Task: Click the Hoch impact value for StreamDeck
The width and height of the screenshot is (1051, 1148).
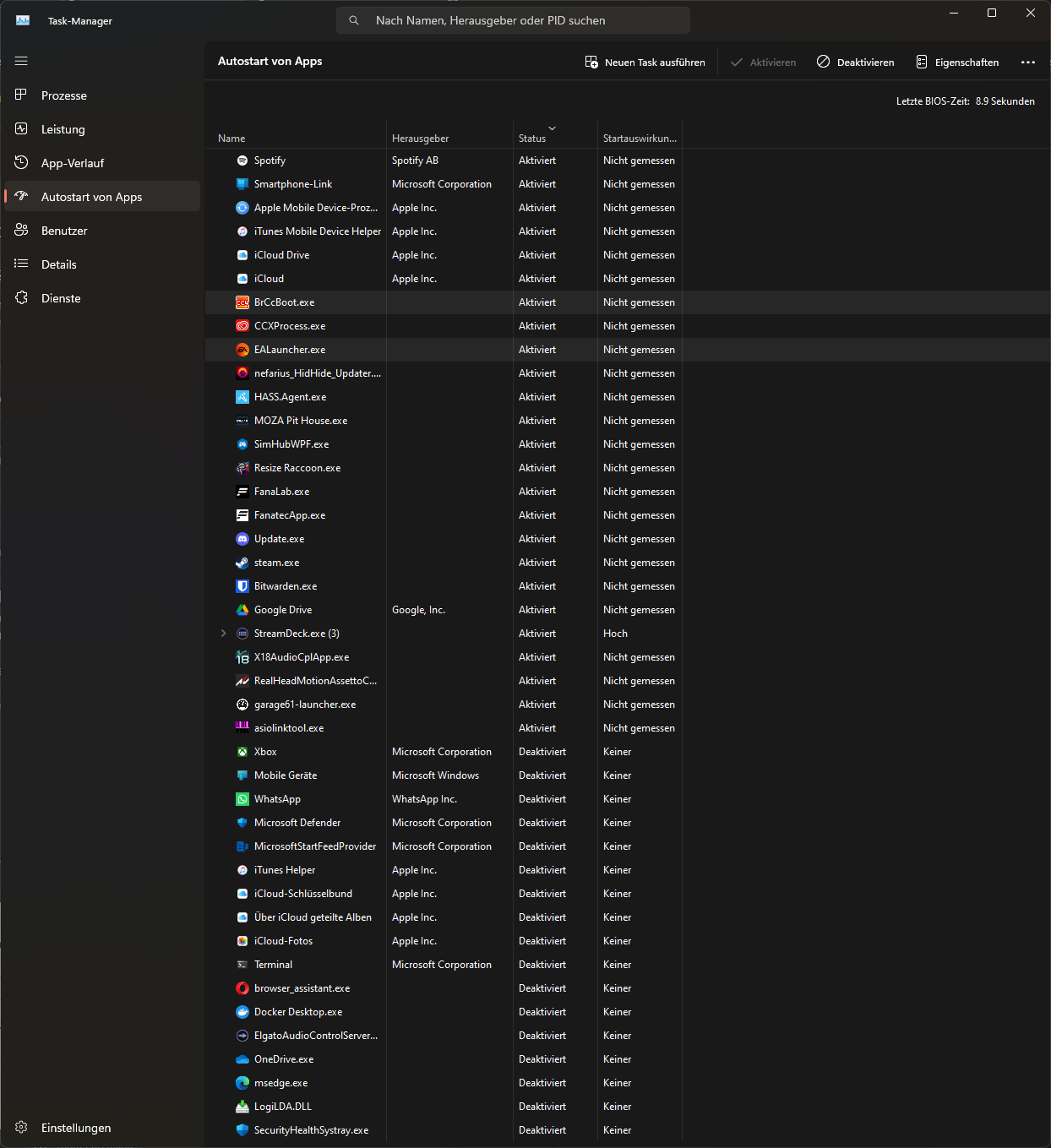Action: 615,634
